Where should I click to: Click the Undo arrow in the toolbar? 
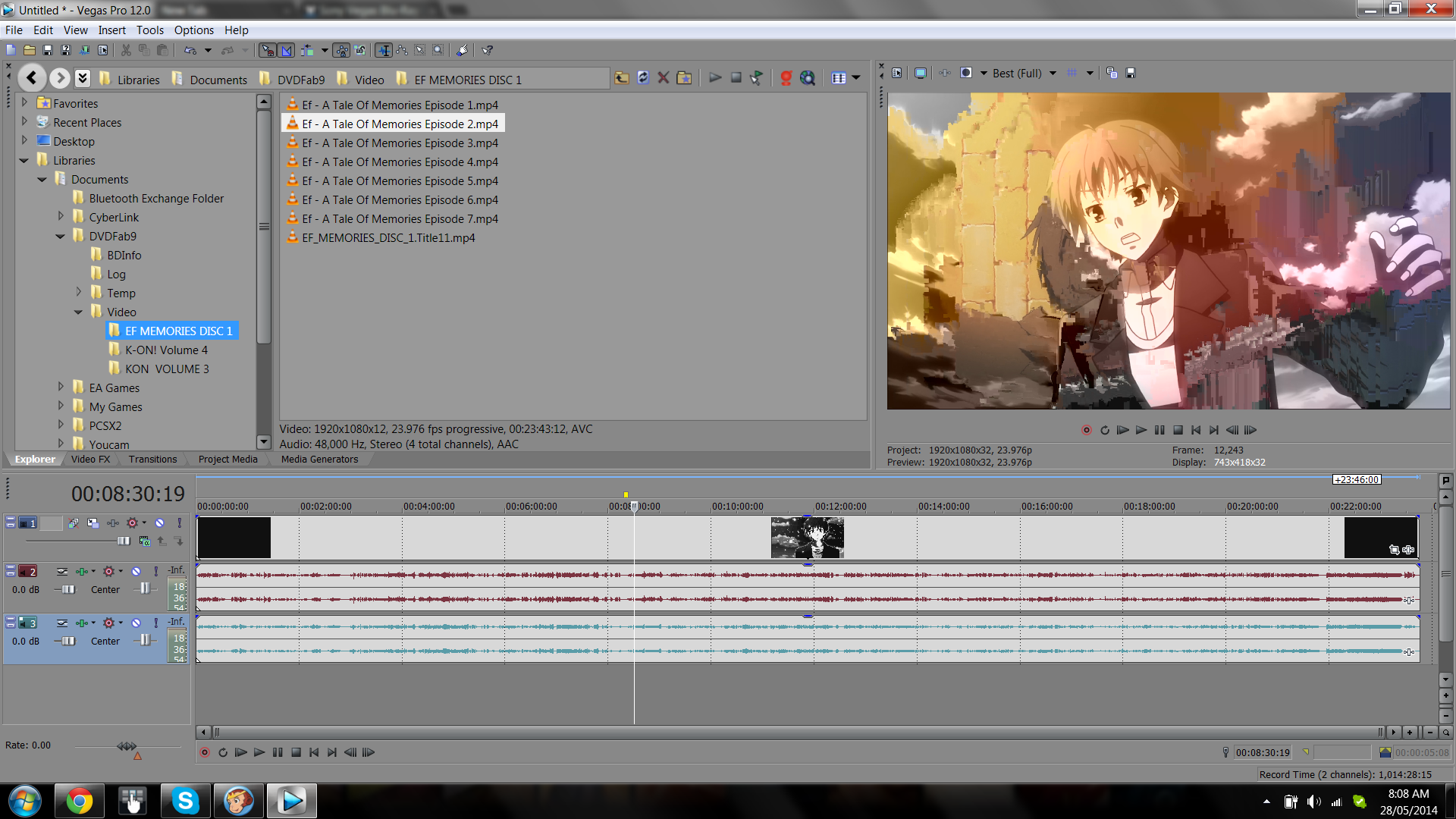point(190,50)
